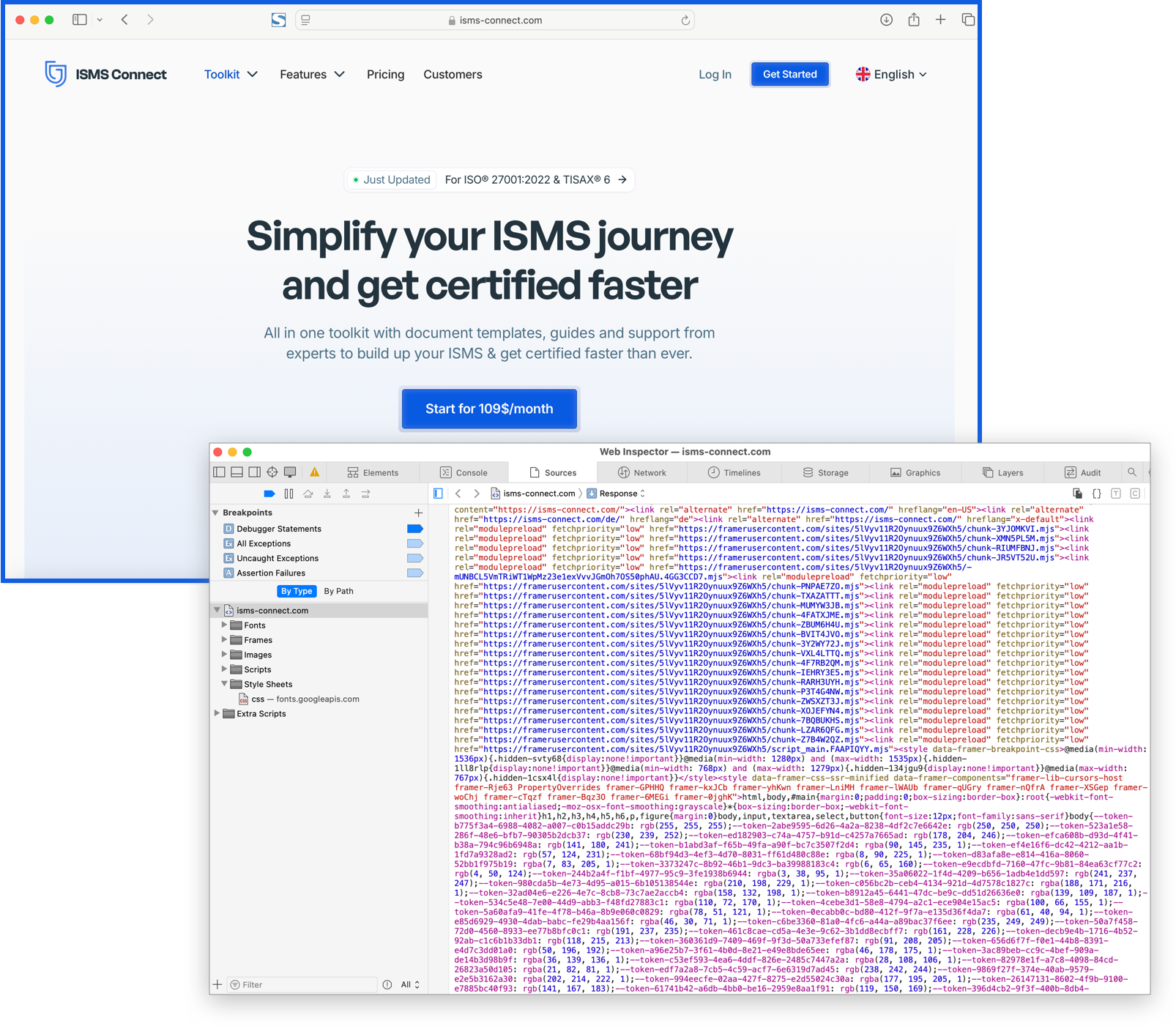Collapse the Style Sheets folder

(x=224, y=684)
